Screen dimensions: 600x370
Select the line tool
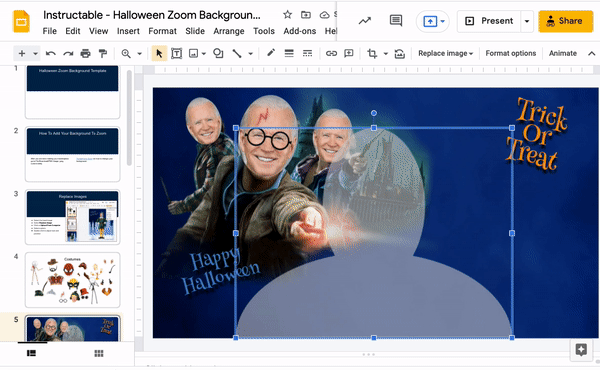tap(237, 54)
